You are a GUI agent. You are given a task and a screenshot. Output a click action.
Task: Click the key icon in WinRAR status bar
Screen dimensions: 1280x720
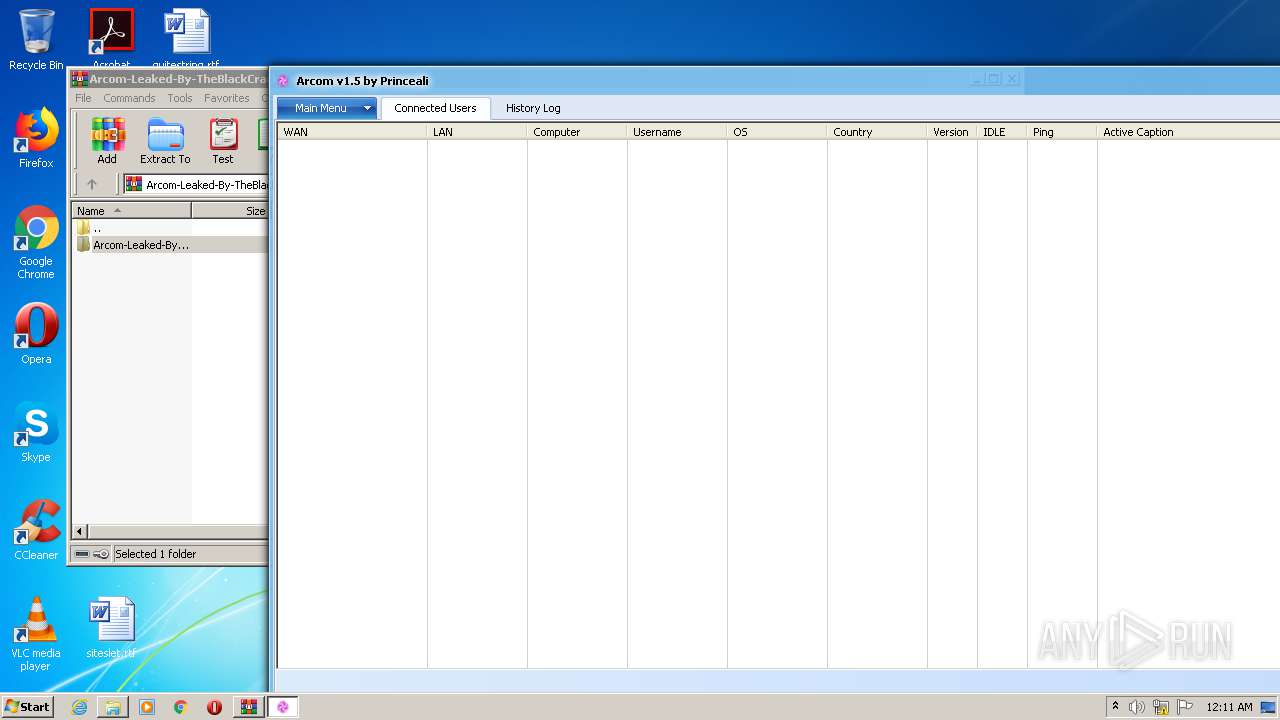101,554
